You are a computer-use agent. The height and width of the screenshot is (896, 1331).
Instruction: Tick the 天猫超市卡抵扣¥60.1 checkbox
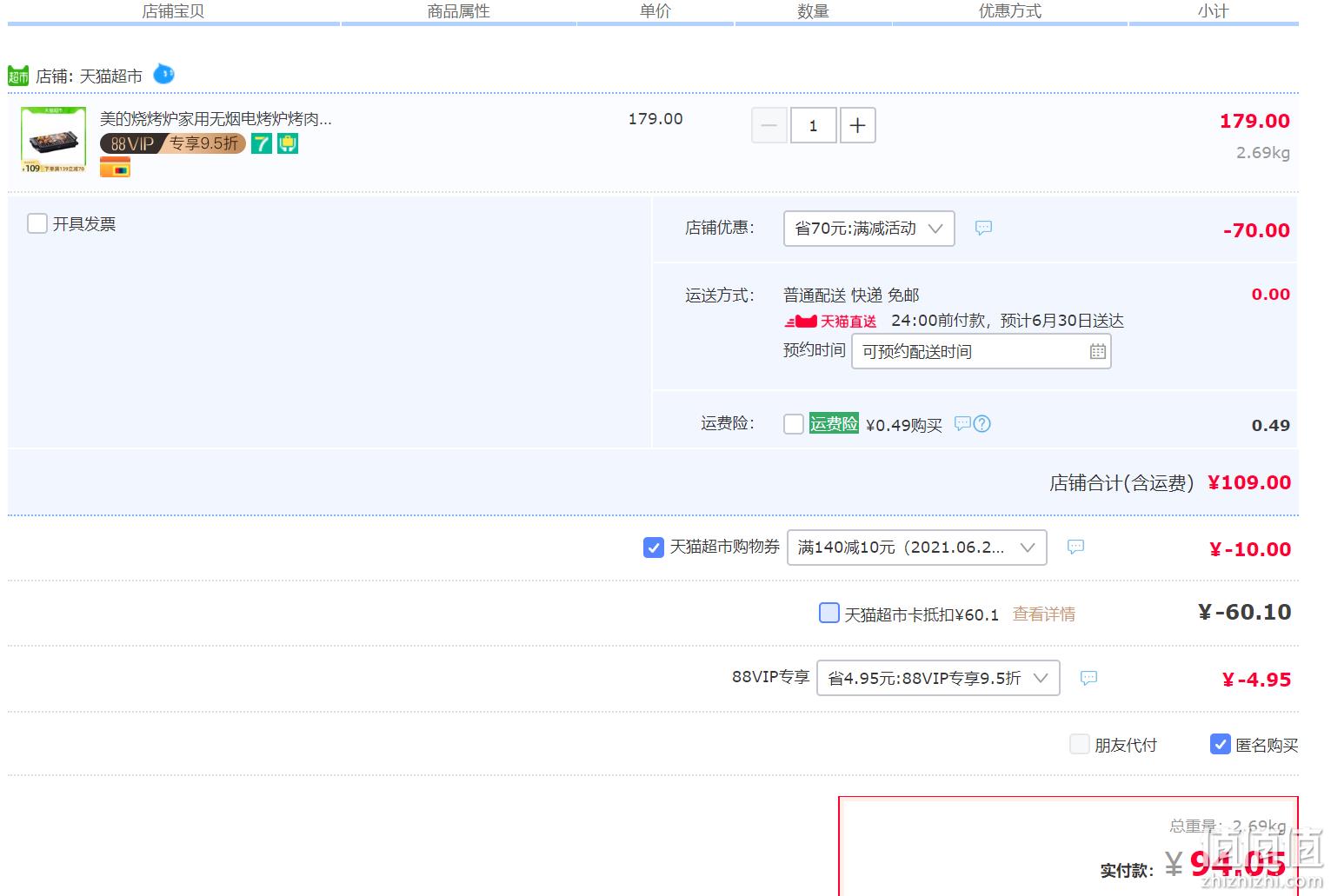pyautogui.click(x=829, y=614)
